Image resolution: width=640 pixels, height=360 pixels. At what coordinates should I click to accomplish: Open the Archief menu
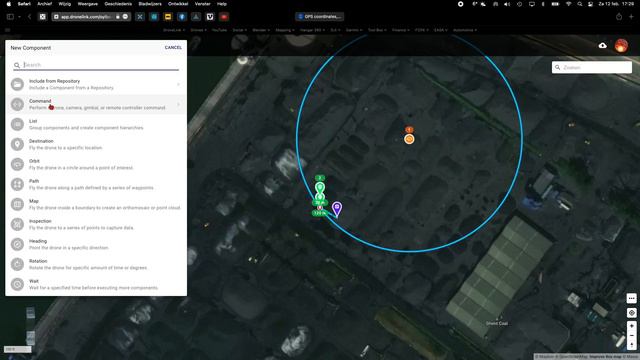[x=44, y=4]
